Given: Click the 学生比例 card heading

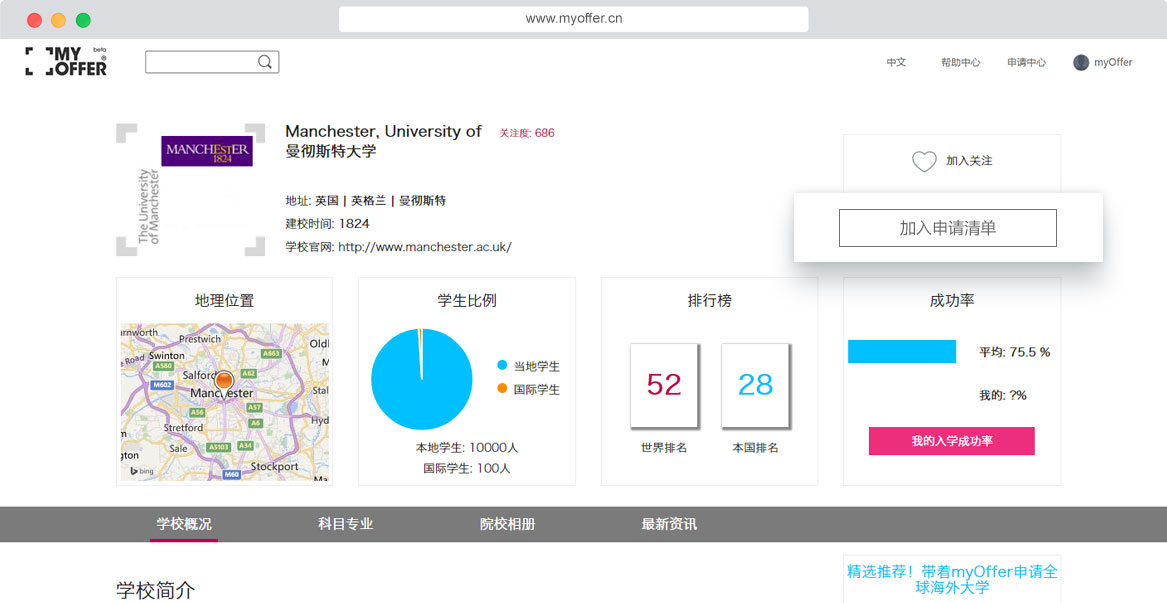Looking at the screenshot, I should click(467, 301).
